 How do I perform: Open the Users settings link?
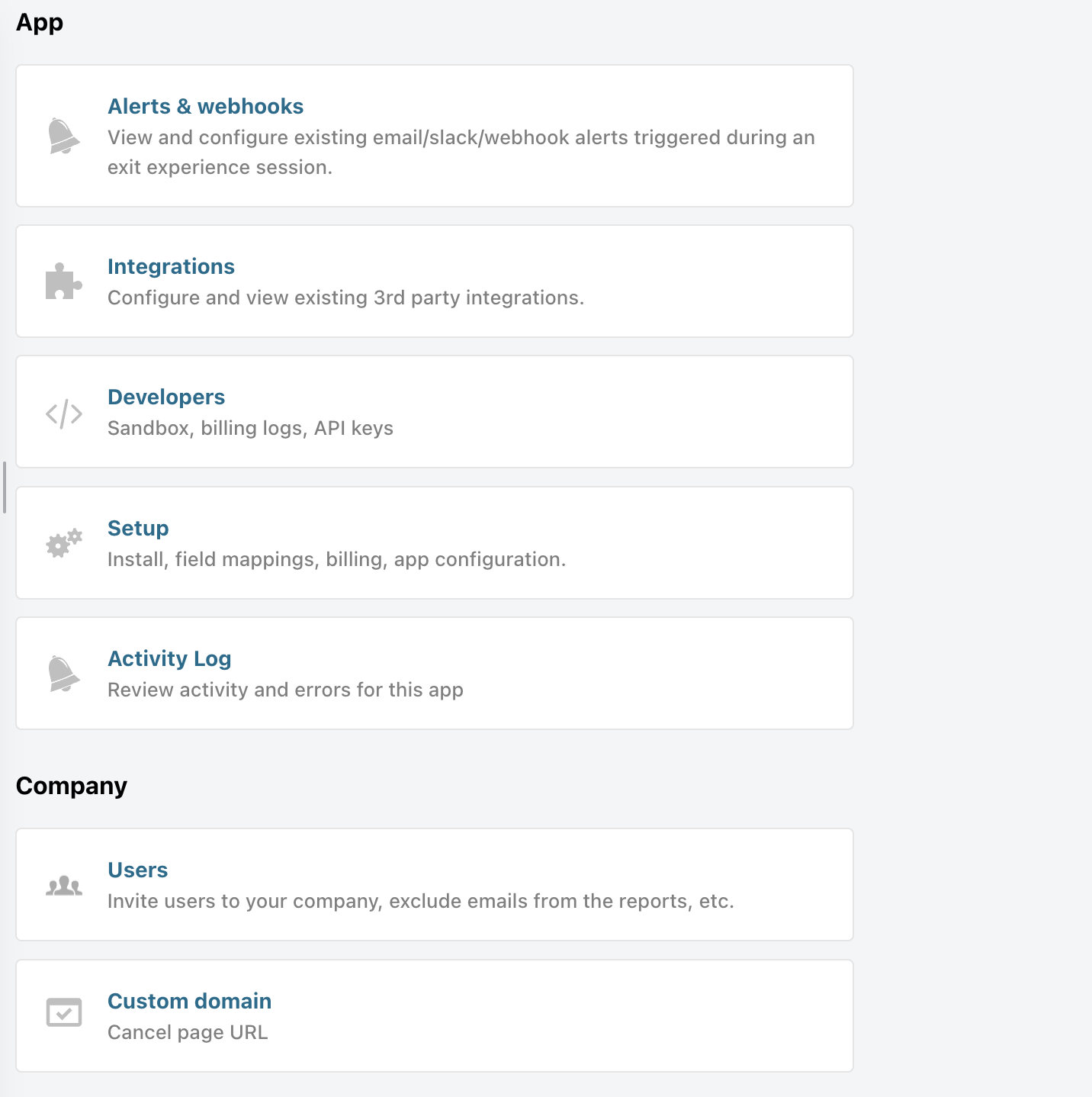137,870
